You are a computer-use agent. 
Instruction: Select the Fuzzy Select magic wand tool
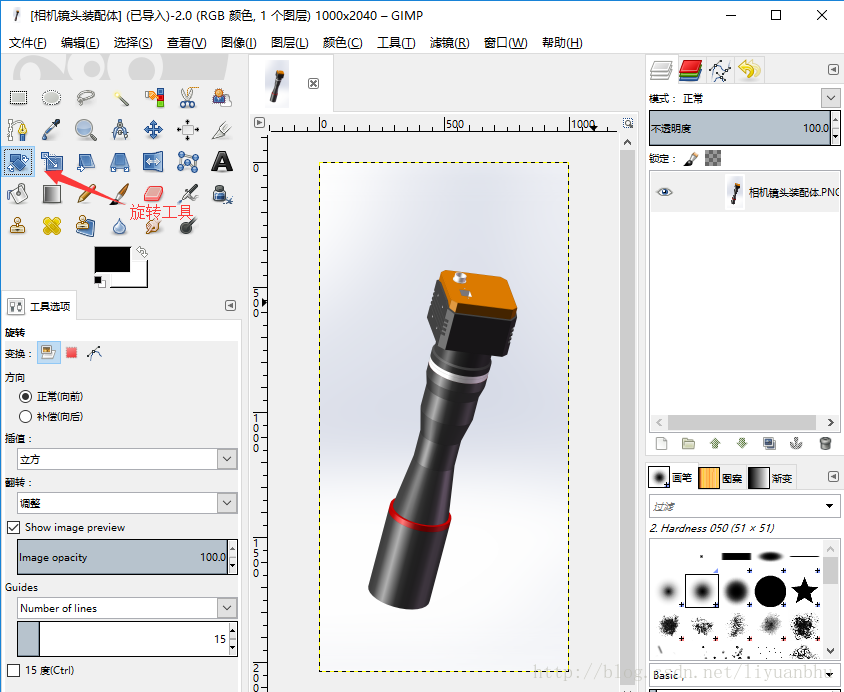pos(120,97)
